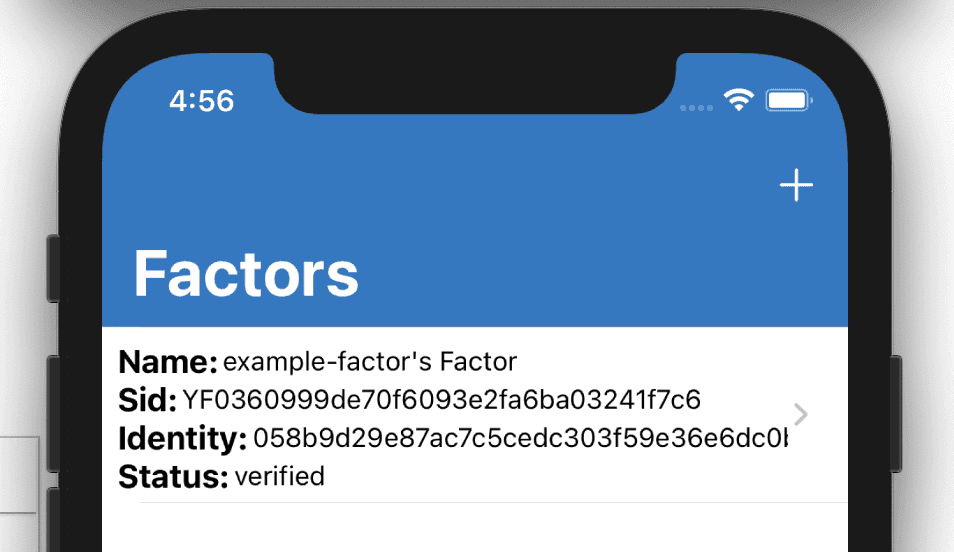The image size is (954, 552).
Task: Click the battery indicator icon
Action: [x=789, y=100]
